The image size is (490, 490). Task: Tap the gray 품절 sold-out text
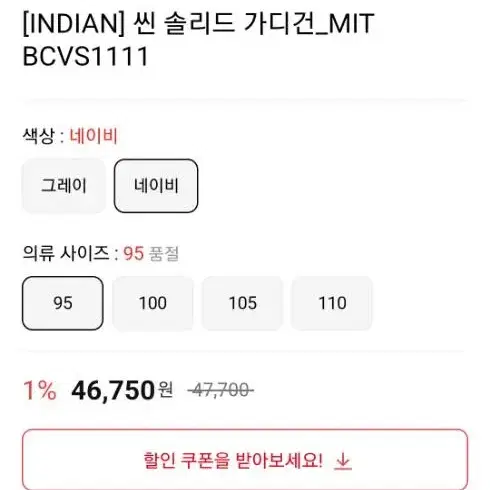pos(163,253)
